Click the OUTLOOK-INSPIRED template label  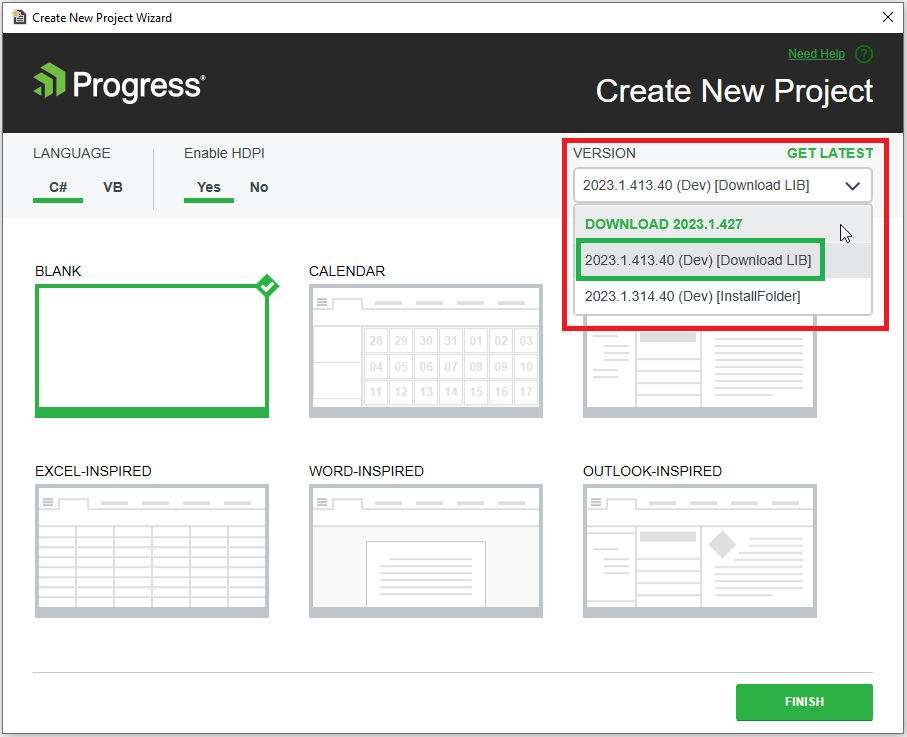652,471
